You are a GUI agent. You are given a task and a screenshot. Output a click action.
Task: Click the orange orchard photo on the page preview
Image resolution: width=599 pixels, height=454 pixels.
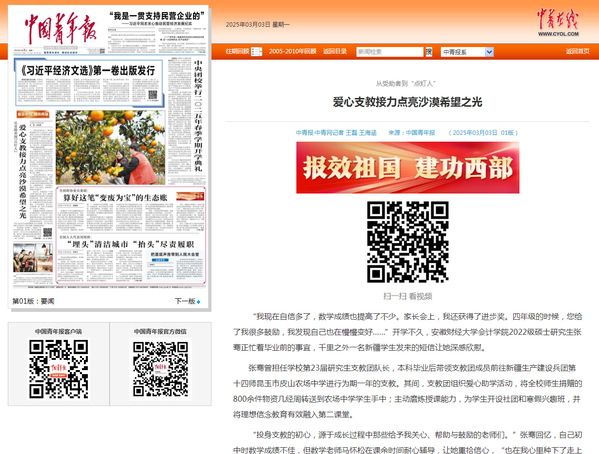click(x=110, y=148)
